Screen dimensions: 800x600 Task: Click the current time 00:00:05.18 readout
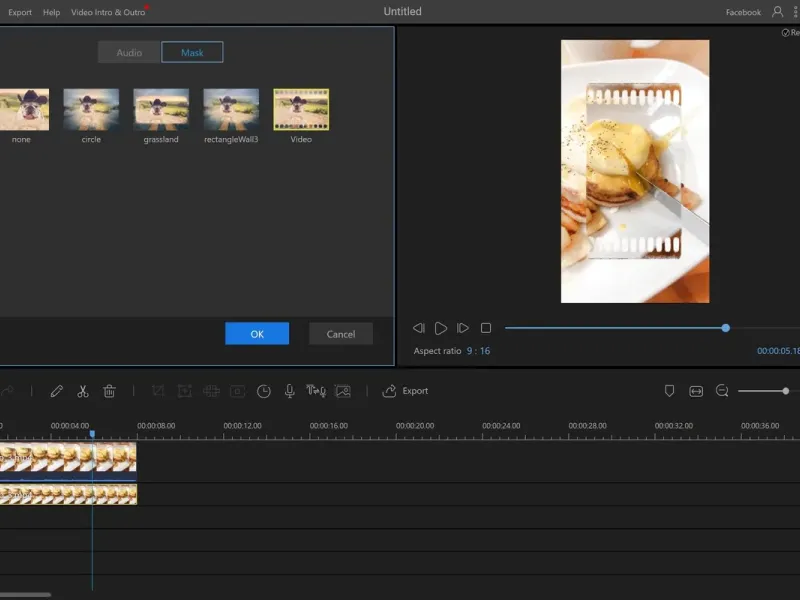point(778,351)
